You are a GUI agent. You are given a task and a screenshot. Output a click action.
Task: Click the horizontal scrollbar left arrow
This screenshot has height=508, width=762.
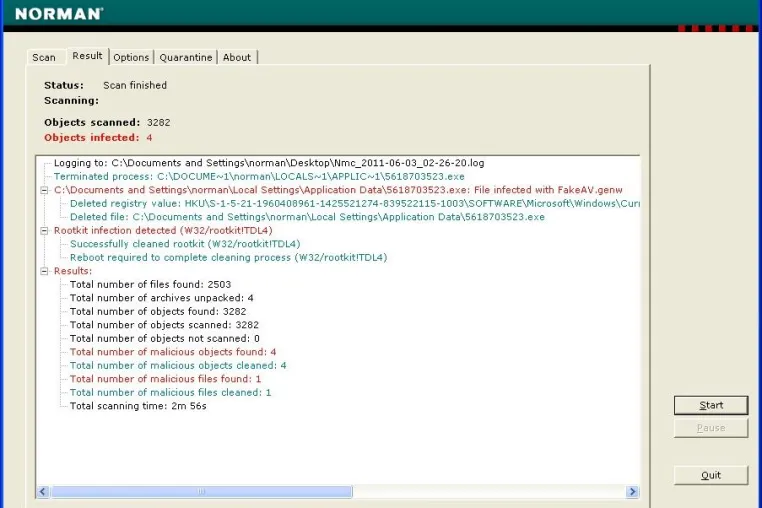[x=43, y=491]
